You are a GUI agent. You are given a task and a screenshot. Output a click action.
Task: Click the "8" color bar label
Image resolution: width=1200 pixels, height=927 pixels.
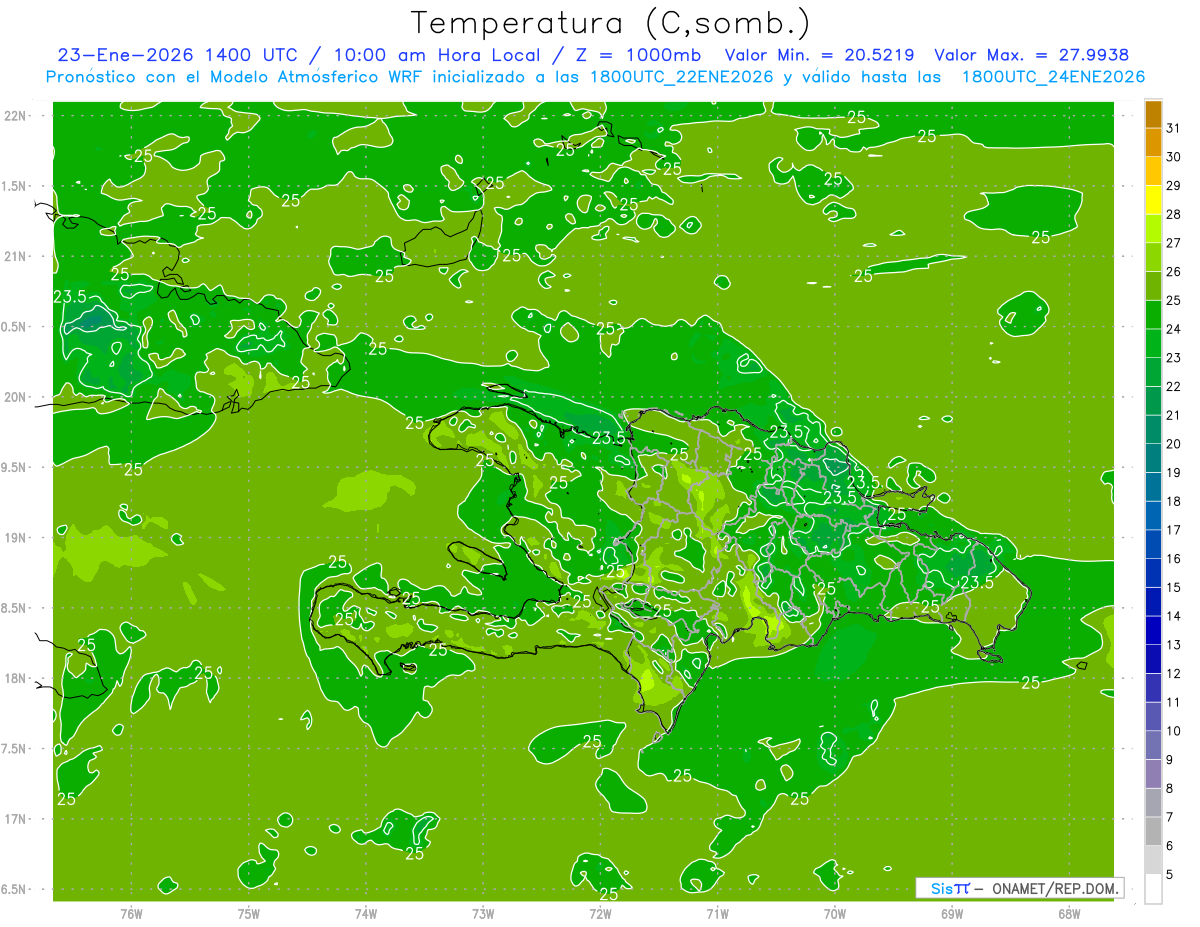(1169, 788)
